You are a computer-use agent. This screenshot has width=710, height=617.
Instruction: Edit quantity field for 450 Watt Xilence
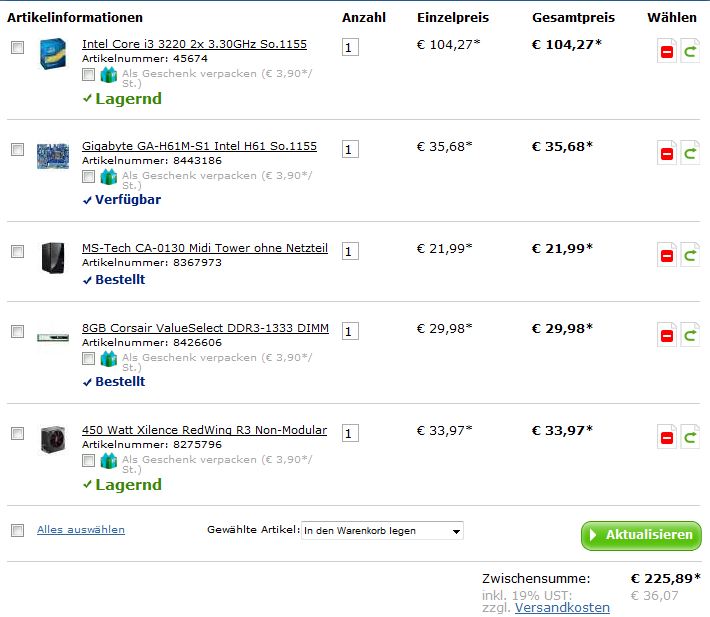click(350, 433)
